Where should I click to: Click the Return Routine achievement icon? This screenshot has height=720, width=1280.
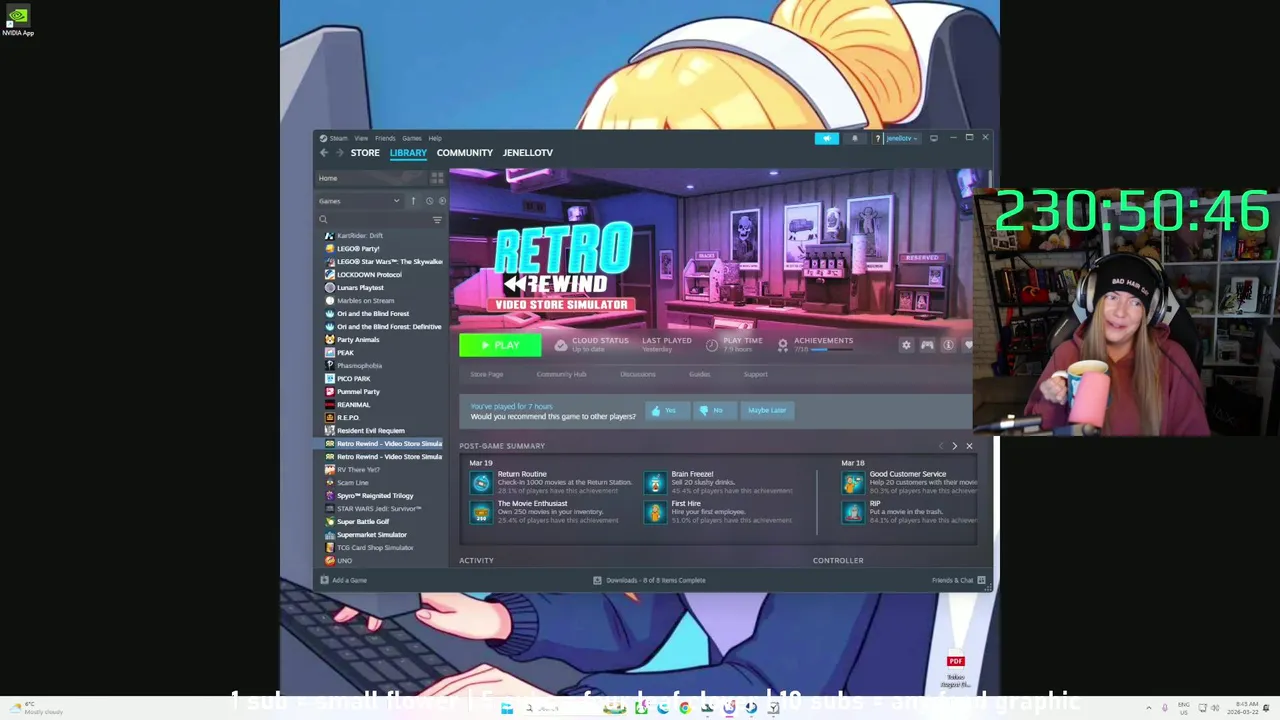coord(481,483)
